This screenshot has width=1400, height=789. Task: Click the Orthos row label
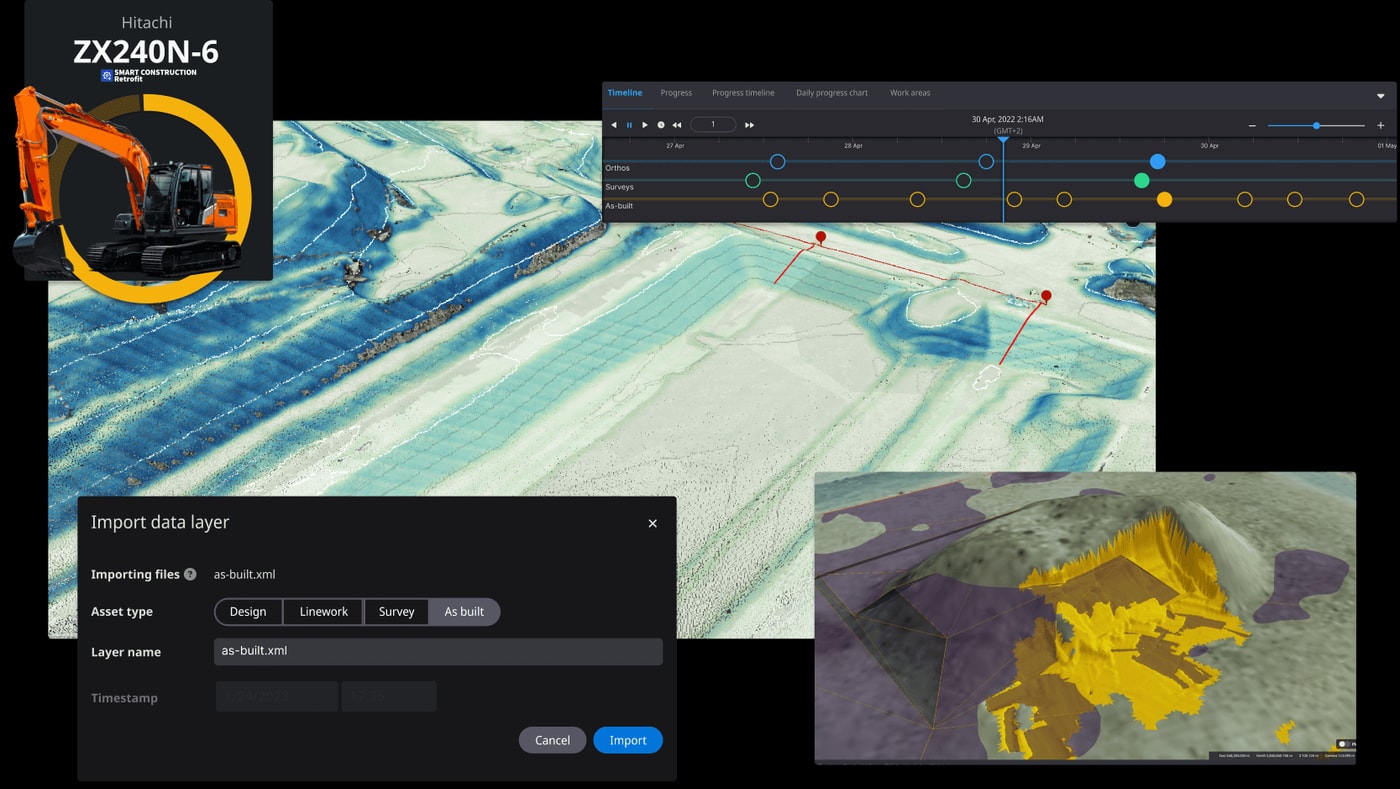(617, 168)
